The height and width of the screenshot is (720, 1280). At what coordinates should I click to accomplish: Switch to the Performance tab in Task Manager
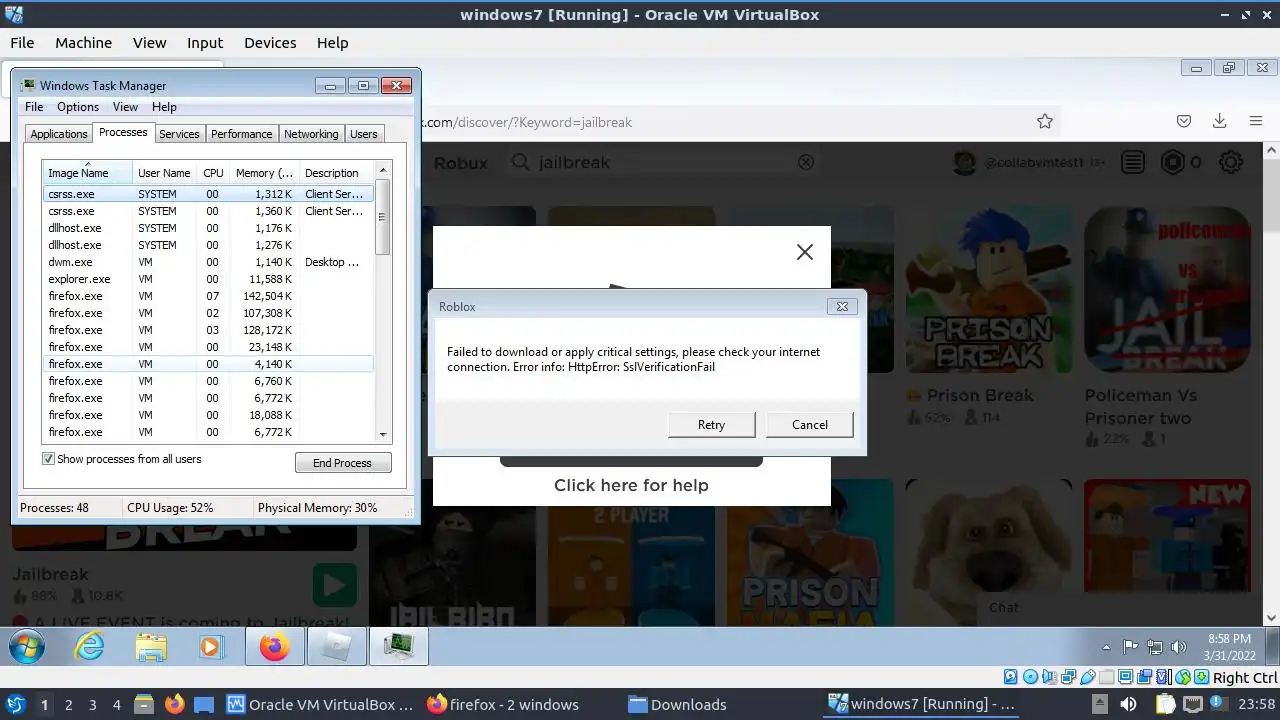tap(241, 134)
